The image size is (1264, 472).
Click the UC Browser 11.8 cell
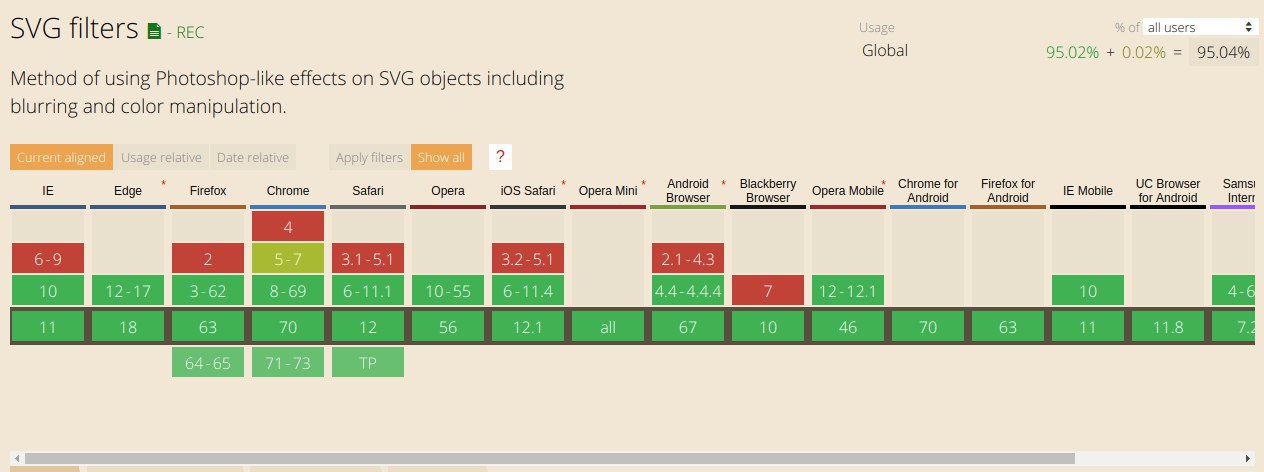[x=1168, y=327]
